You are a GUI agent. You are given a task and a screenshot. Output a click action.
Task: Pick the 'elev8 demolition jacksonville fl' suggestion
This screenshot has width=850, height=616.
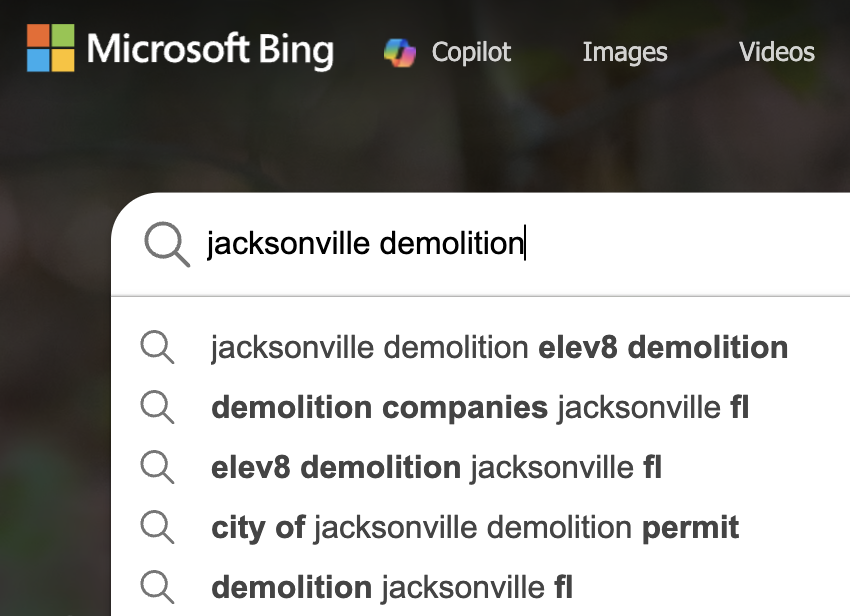[x=436, y=467]
